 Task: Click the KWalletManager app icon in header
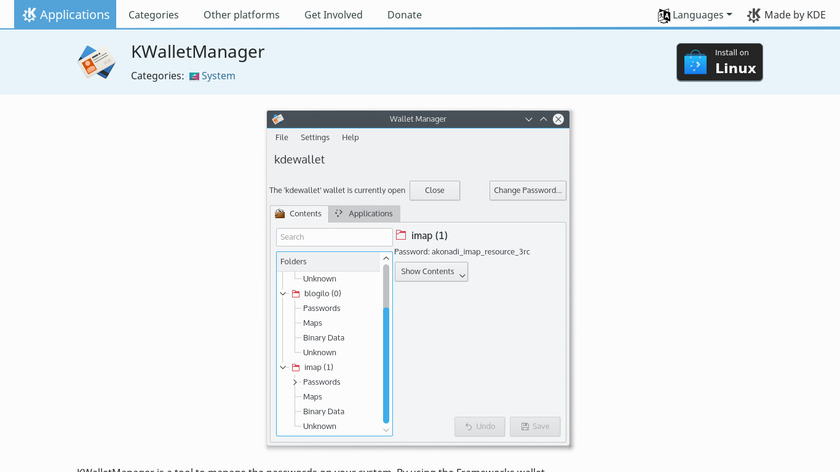coord(96,62)
